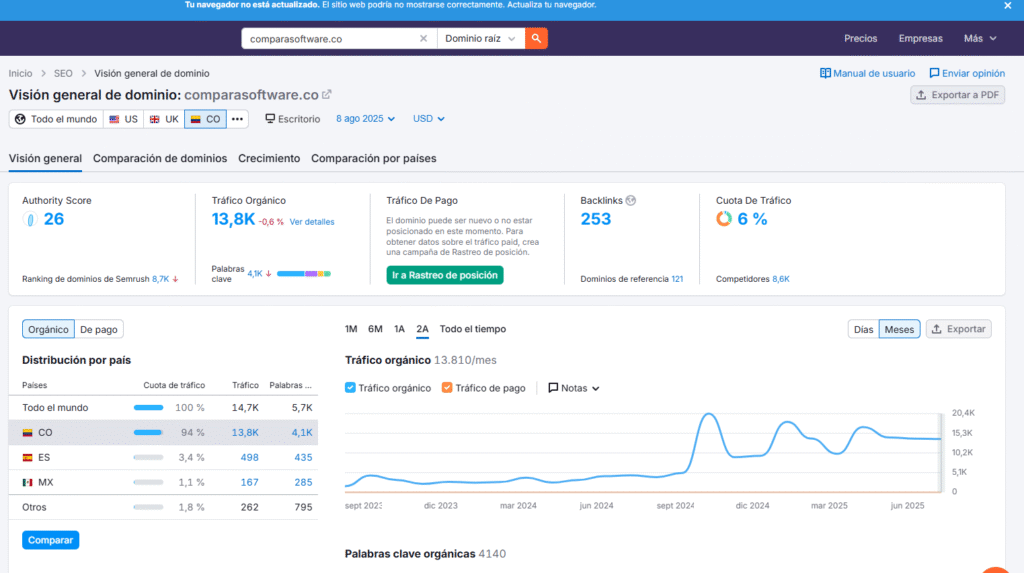This screenshot has width=1024, height=573.
Task: Open external link icon next to comparasoftware.co
Action: tap(327, 95)
